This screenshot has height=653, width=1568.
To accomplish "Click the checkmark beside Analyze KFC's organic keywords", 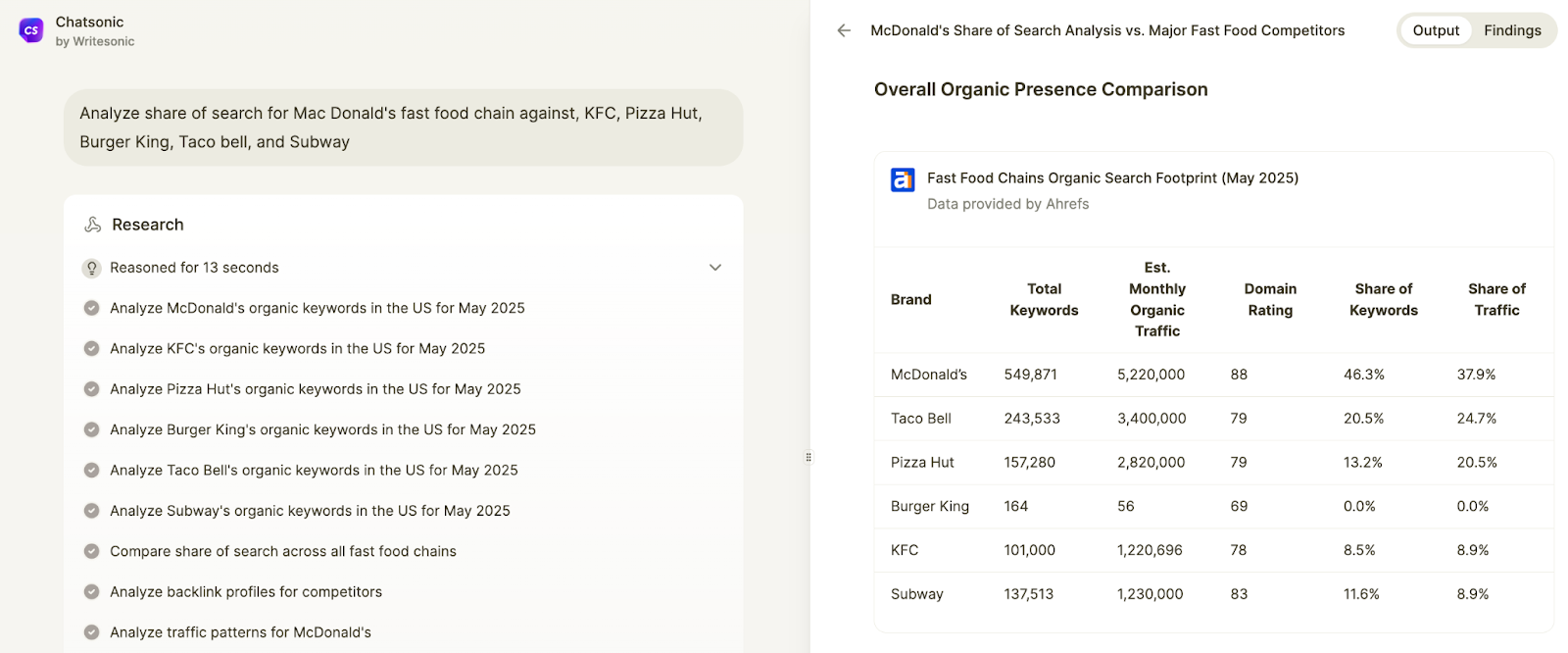I will tap(91, 348).
